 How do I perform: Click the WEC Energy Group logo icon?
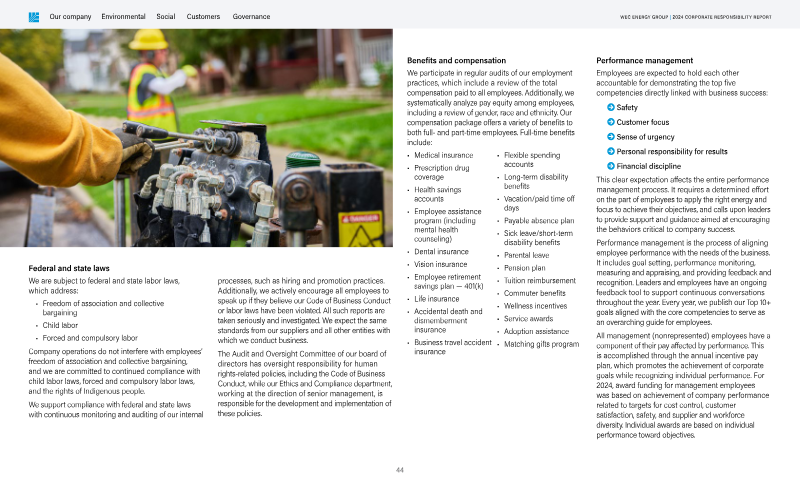coord(33,17)
